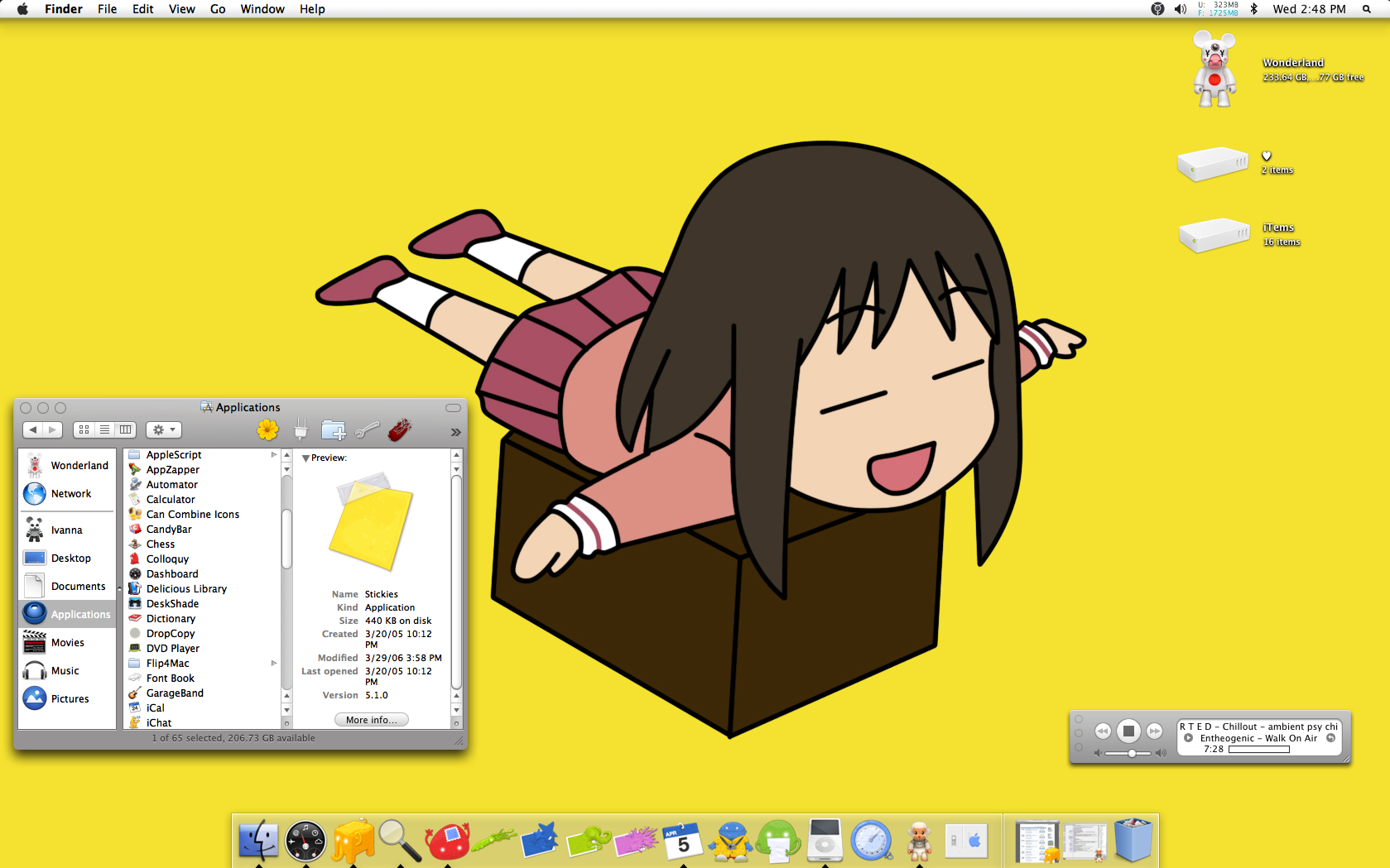This screenshot has height=868, width=1390.
Task: Stop playback in the iTunes mini player
Action: point(1128,731)
